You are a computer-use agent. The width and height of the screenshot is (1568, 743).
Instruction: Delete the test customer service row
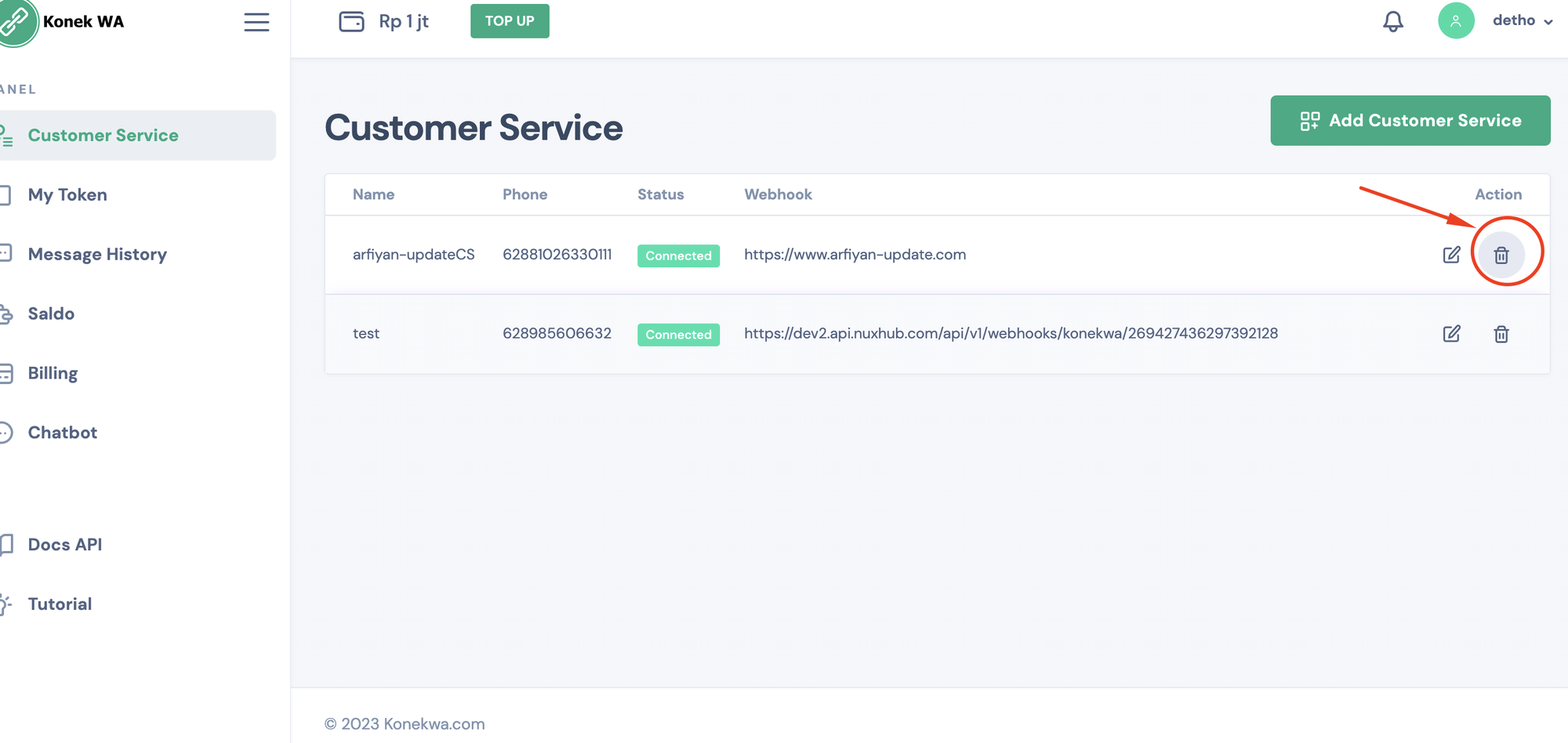click(1501, 334)
